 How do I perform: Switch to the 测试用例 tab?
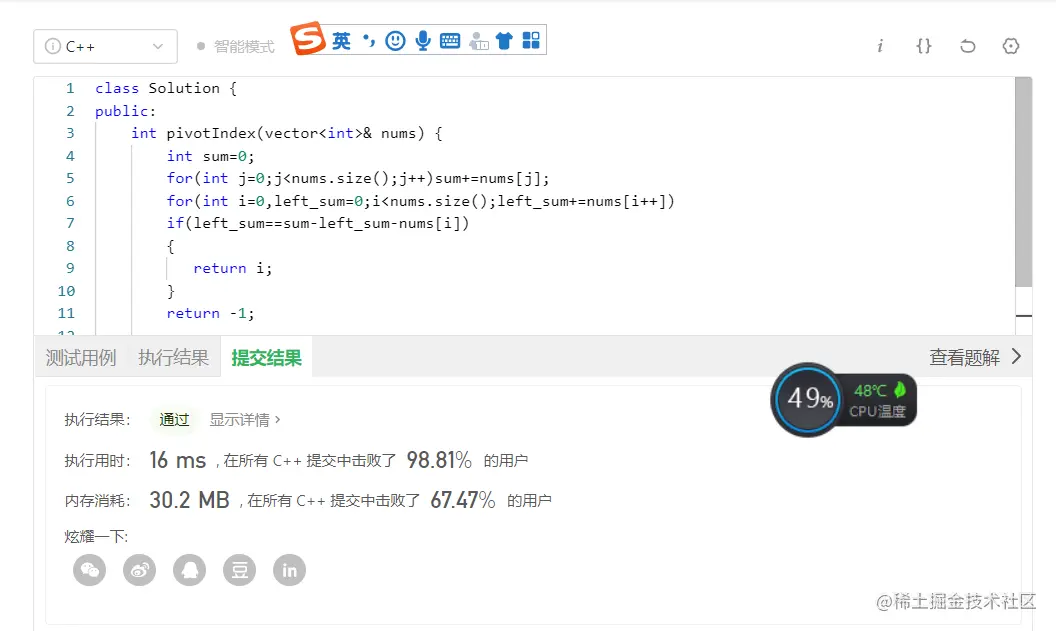click(x=81, y=358)
